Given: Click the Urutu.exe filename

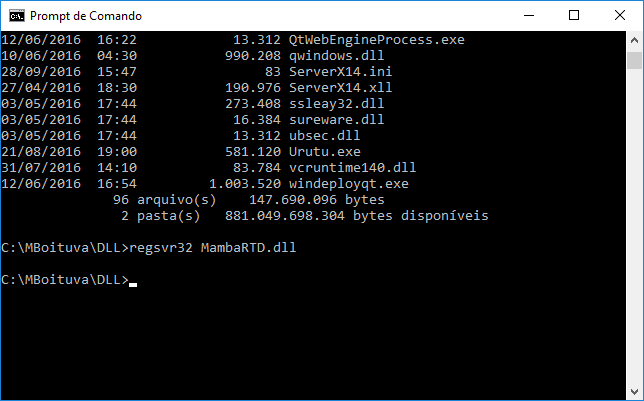Looking at the screenshot, I should tap(324, 152).
